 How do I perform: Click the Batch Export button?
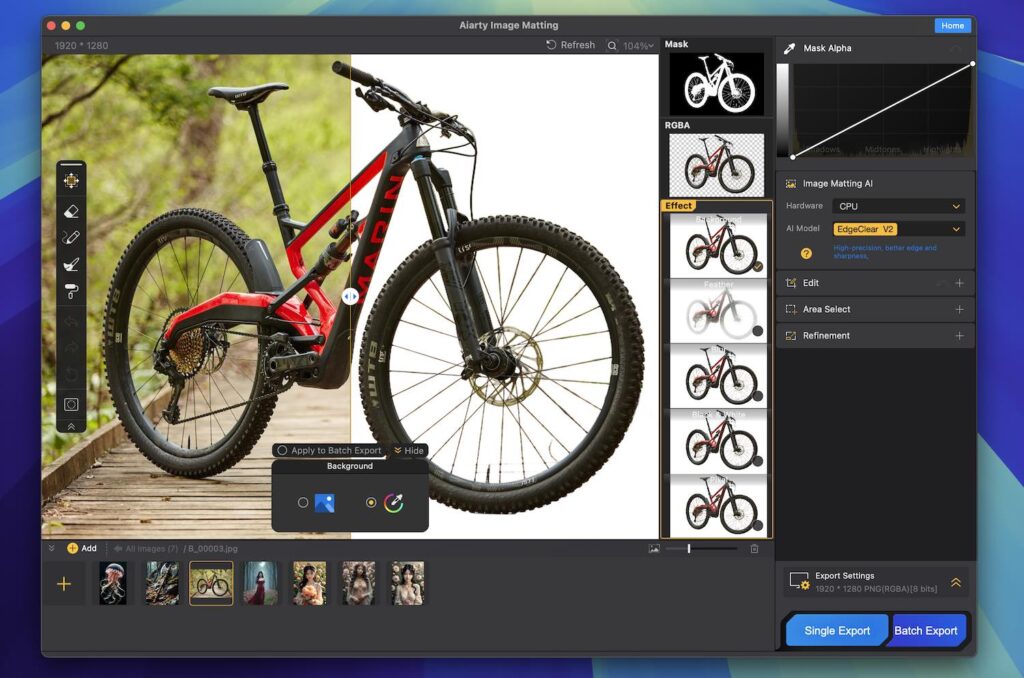pos(925,630)
